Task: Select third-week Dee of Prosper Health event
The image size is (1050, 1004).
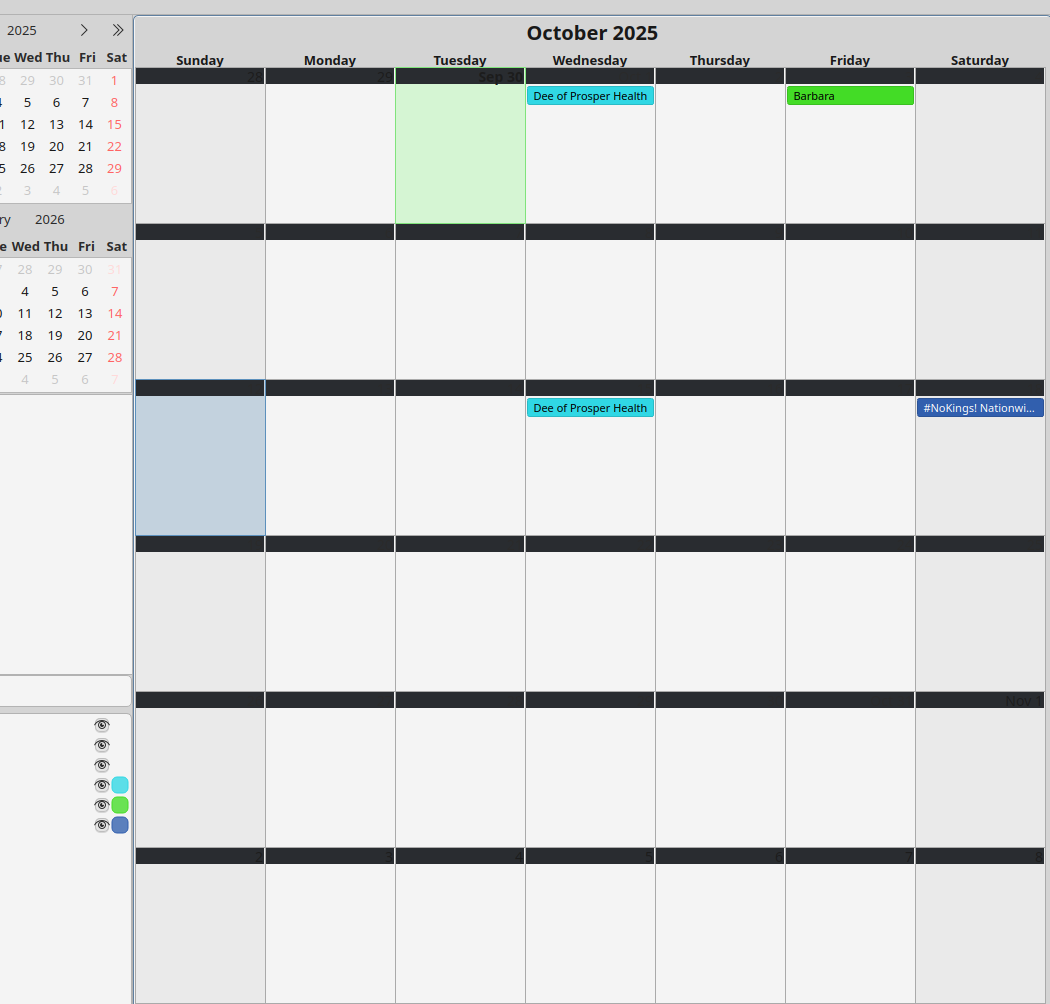Action: [x=590, y=408]
